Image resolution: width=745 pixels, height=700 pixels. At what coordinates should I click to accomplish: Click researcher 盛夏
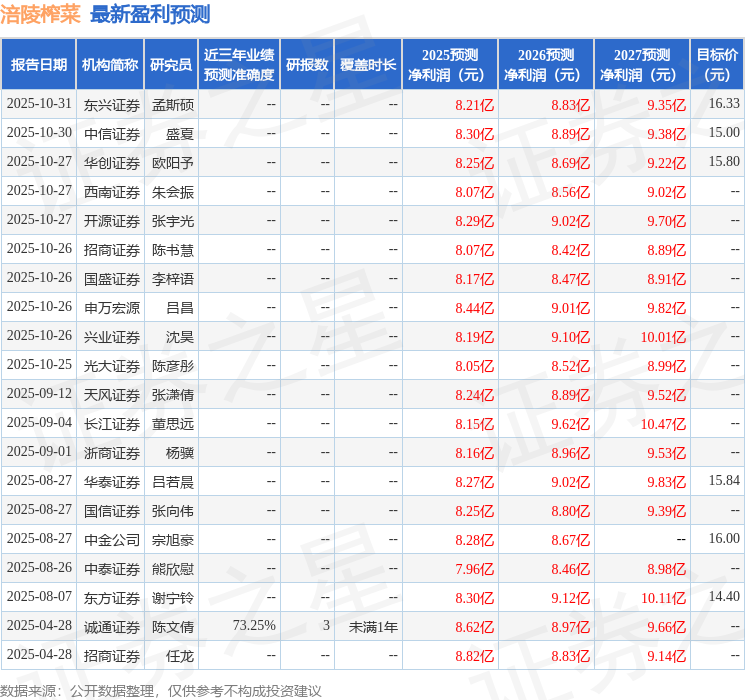click(180, 134)
